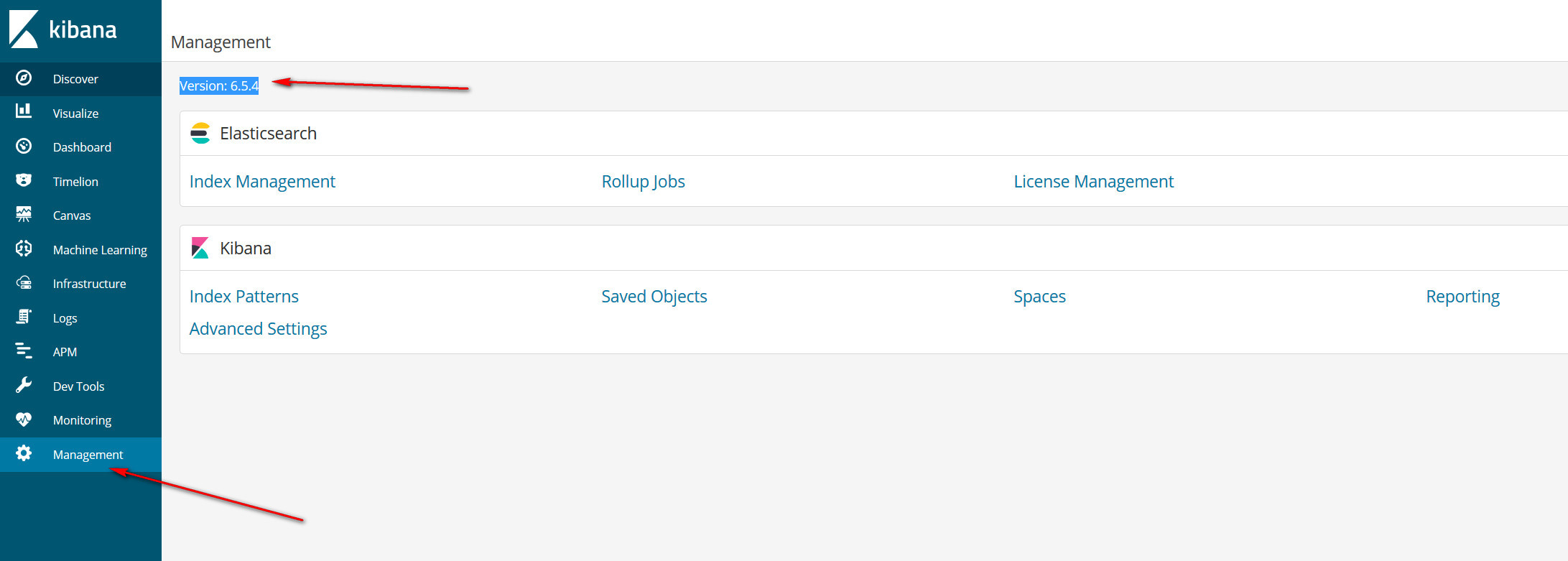Open Timelion via its mask icon
1568x561 pixels.
click(24, 180)
